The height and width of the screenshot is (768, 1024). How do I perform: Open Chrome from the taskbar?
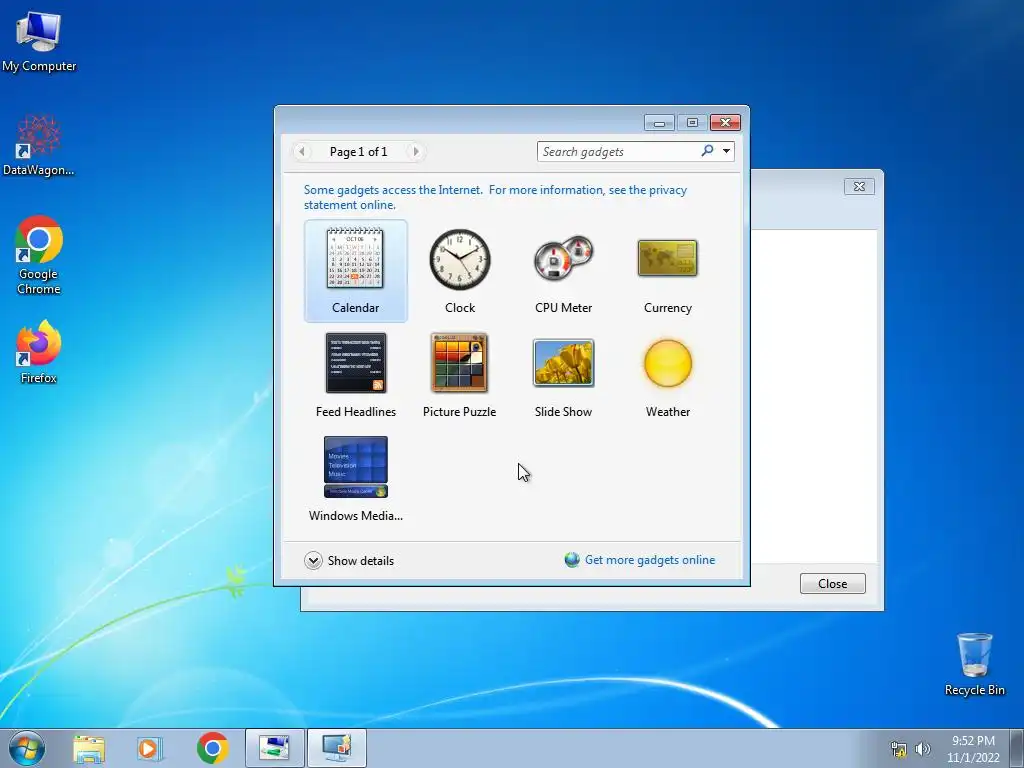tap(212, 748)
